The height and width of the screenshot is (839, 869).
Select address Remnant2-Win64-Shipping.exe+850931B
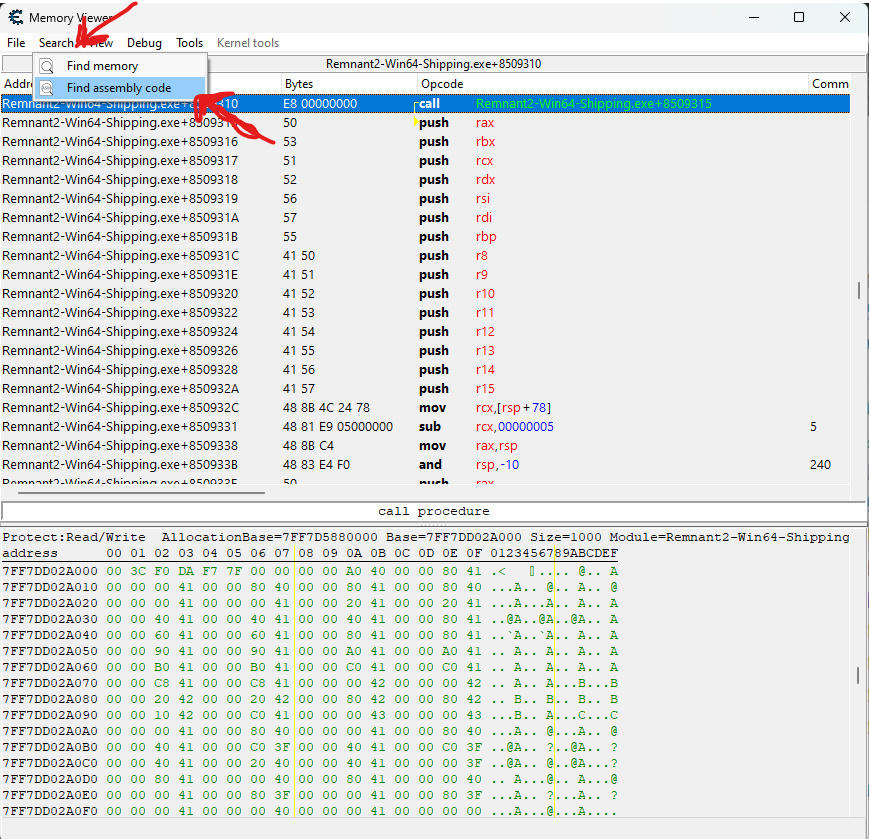point(120,237)
